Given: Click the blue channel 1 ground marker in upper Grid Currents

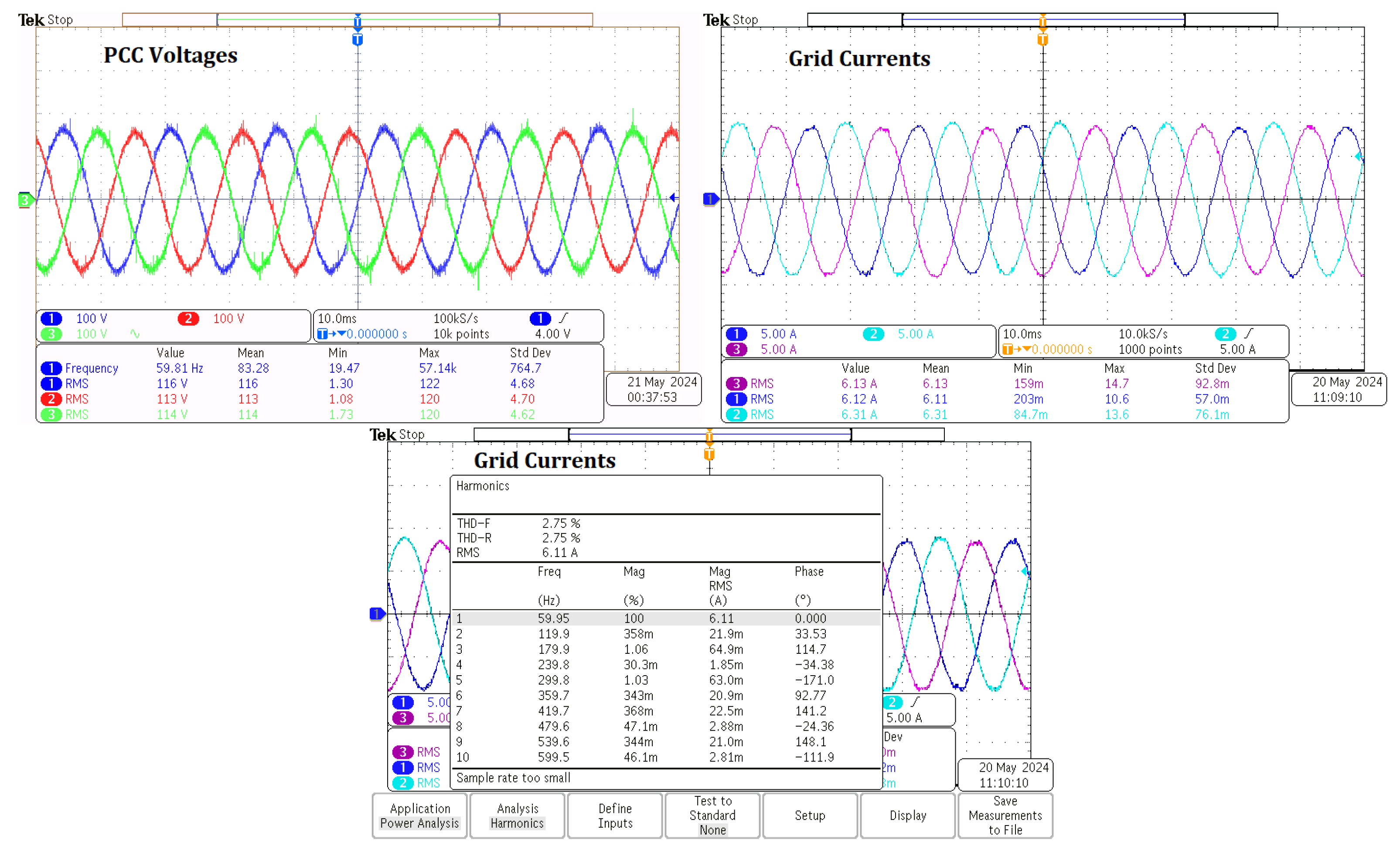Looking at the screenshot, I should (x=710, y=199).
